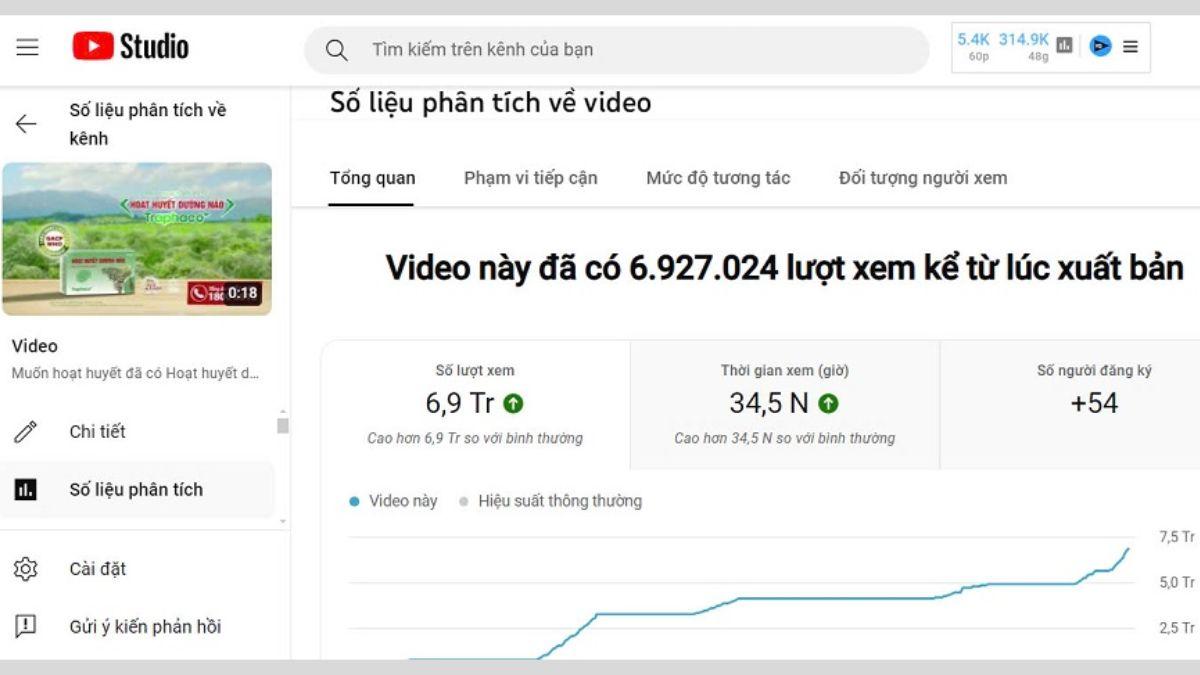Click the Gửi ý kiến phản hồi feedback icon
The image size is (1200, 675).
pyautogui.click(x=26, y=627)
